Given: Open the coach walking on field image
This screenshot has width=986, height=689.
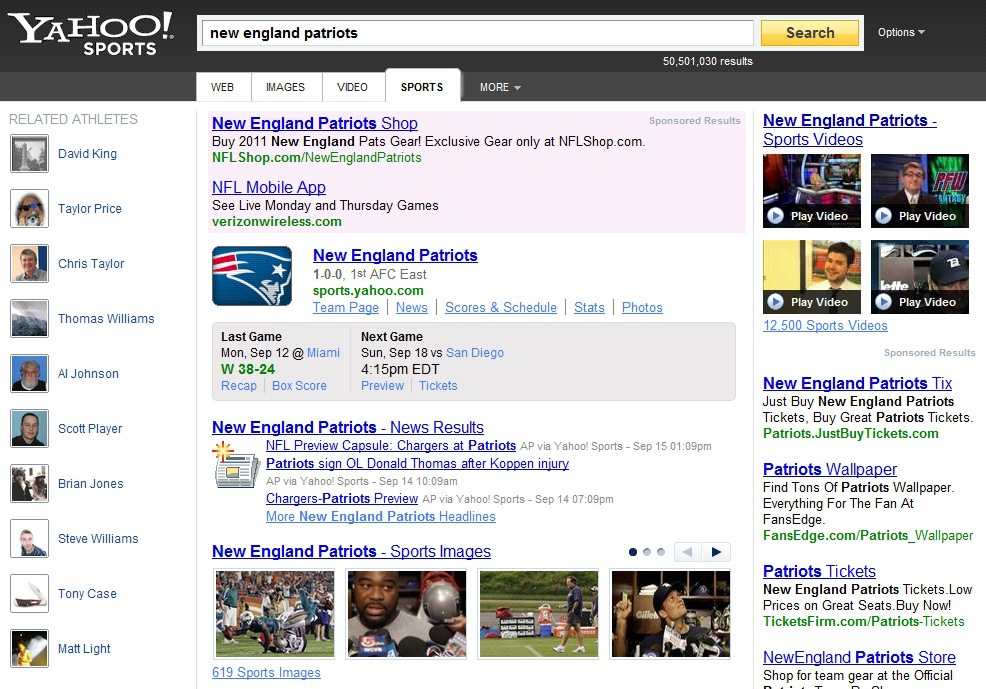Looking at the screenshot, I should [539, 614].
